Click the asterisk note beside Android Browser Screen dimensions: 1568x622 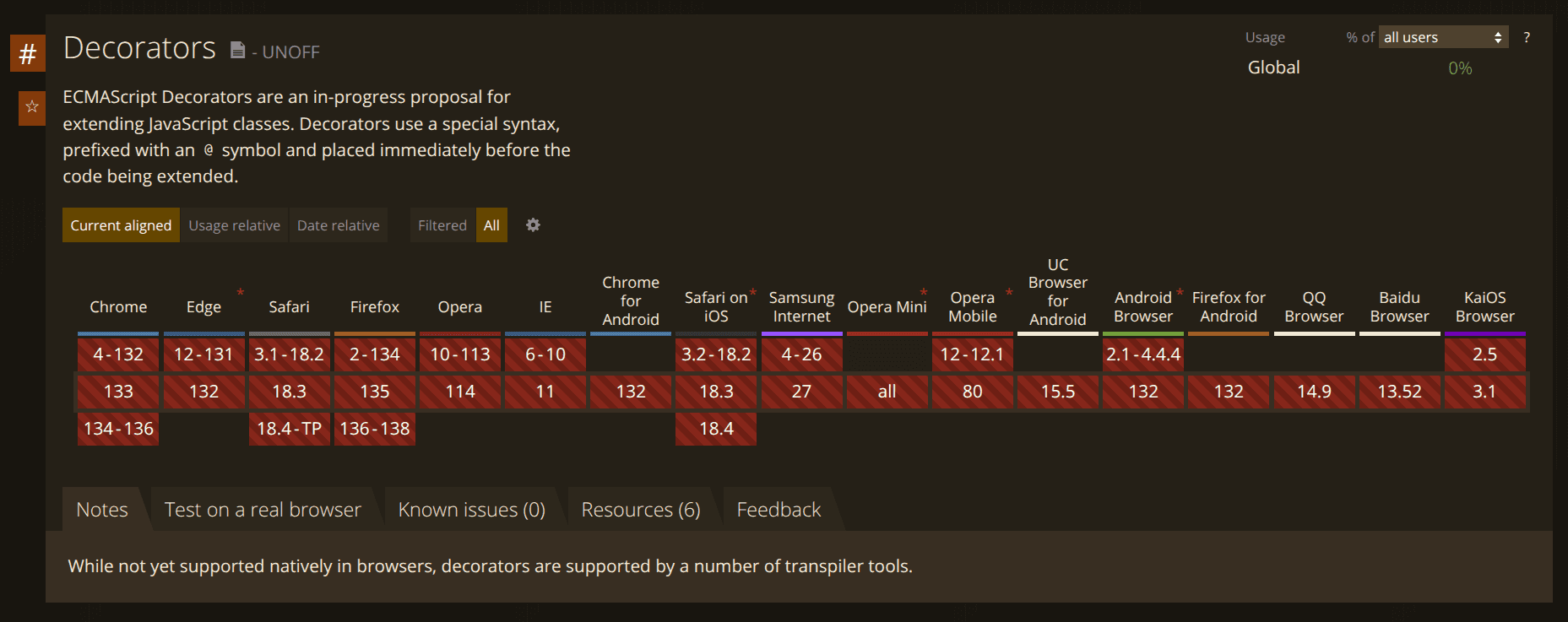pyautogui.click(x=1180, y=293)
